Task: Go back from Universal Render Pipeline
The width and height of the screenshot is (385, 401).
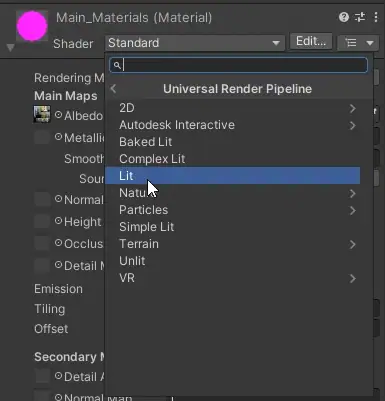Action: click(x=113, y=89)
